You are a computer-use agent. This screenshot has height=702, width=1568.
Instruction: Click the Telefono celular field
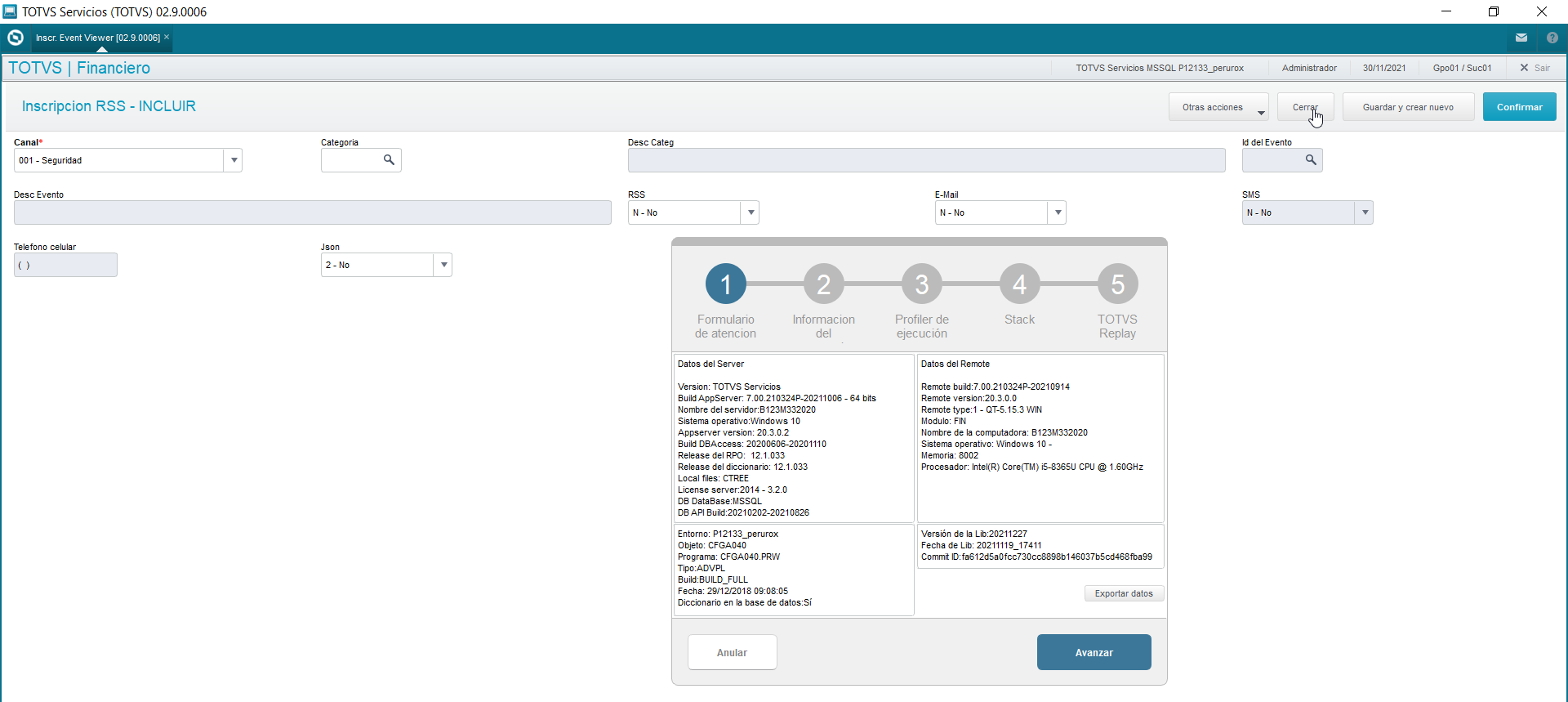[x=65, y=265]
